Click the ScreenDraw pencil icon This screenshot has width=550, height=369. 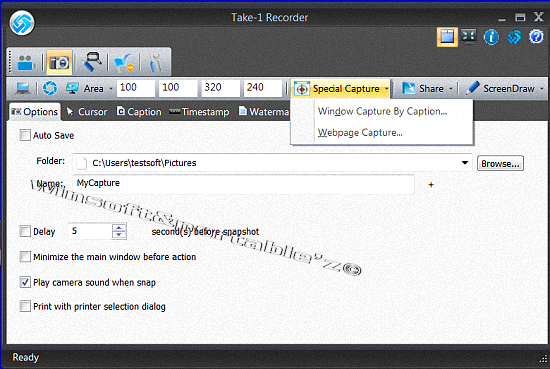point(472,88)
